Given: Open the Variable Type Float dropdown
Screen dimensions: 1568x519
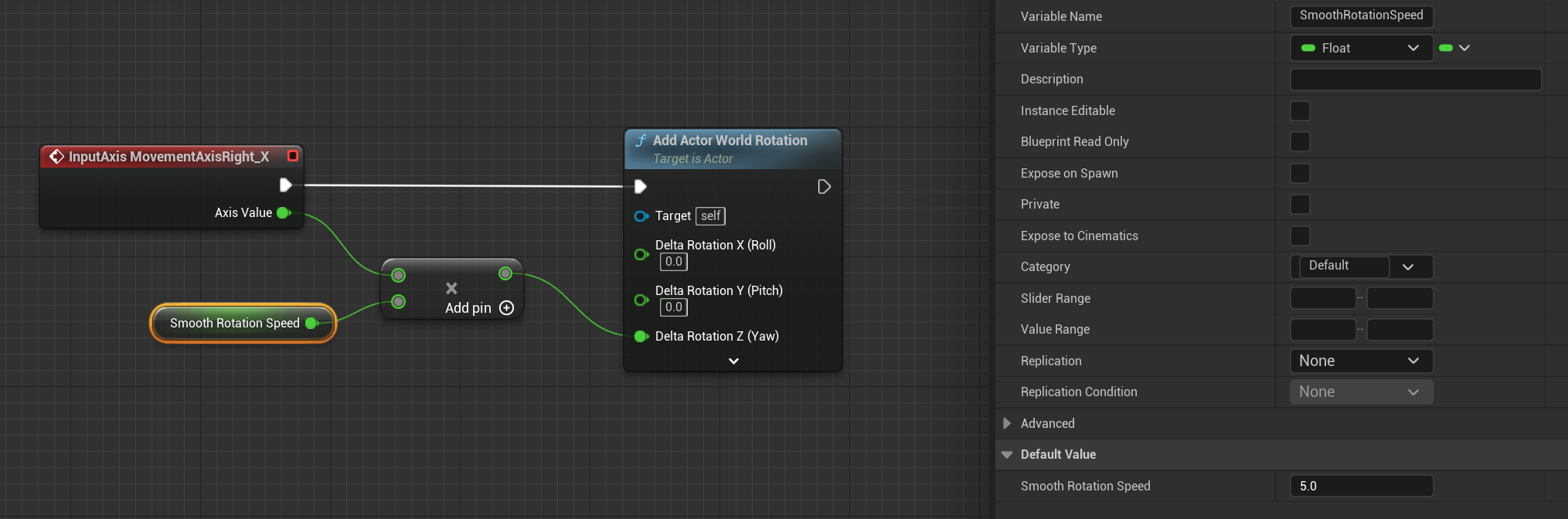Looking at the screenshot, I should tap(1362, 48).
